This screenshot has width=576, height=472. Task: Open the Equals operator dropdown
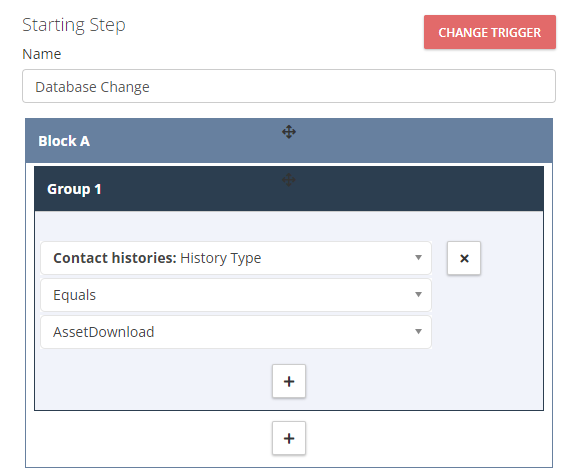(x=236, y=295)
